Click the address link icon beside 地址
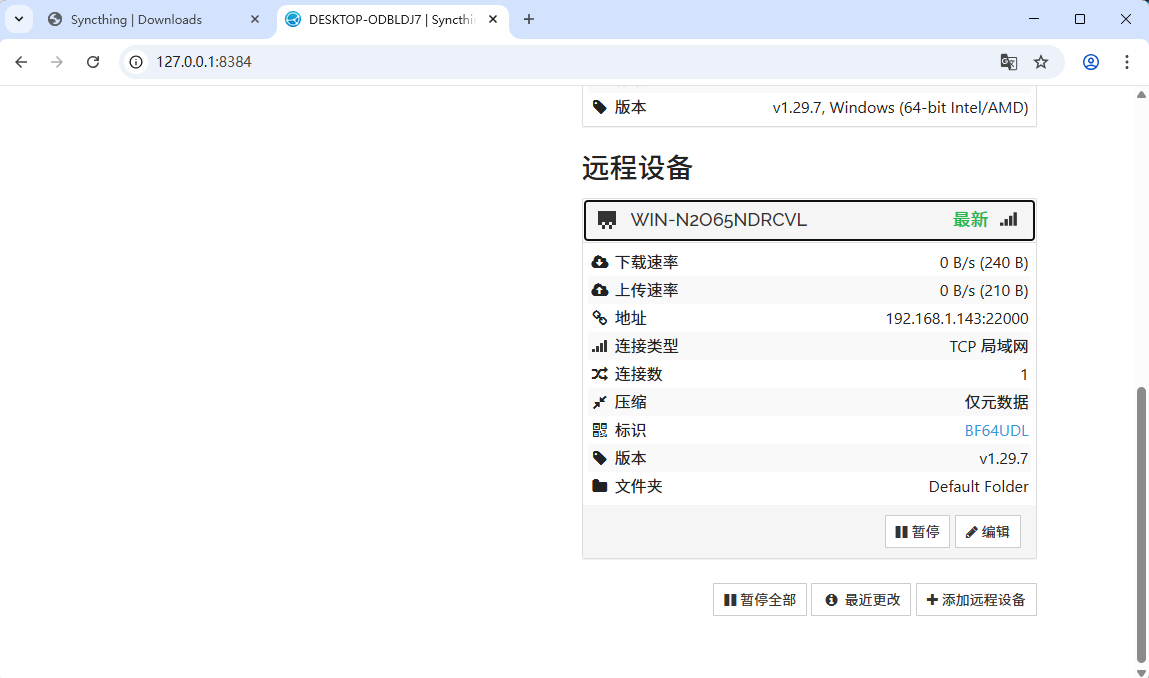 coord(599,318)
